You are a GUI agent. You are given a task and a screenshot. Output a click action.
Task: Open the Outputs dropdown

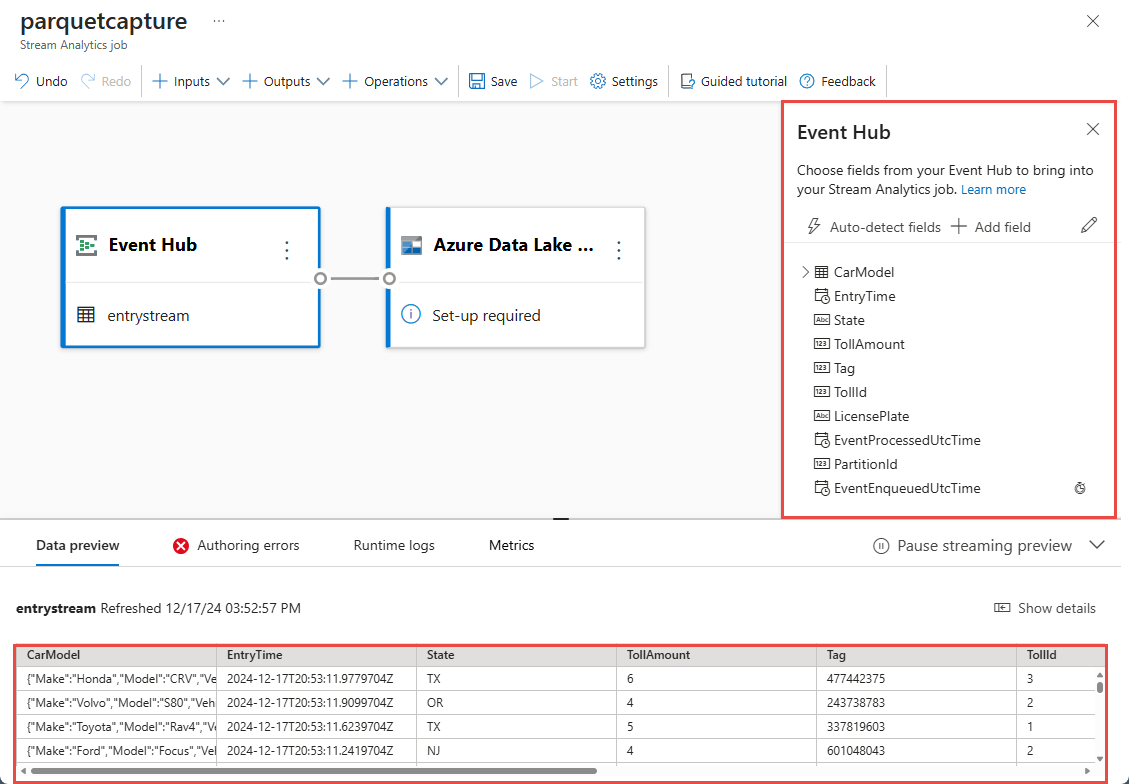tap(286, 82)
